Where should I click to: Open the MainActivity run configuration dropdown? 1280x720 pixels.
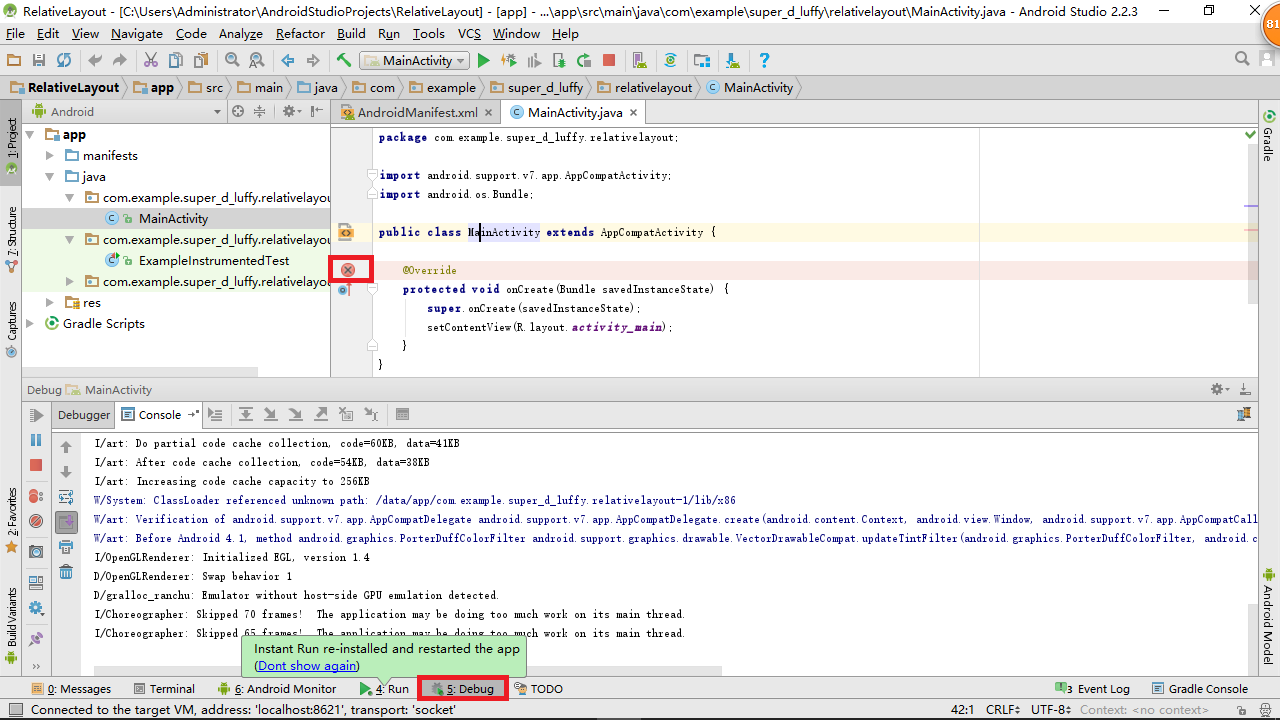click(x=415, y=61)
